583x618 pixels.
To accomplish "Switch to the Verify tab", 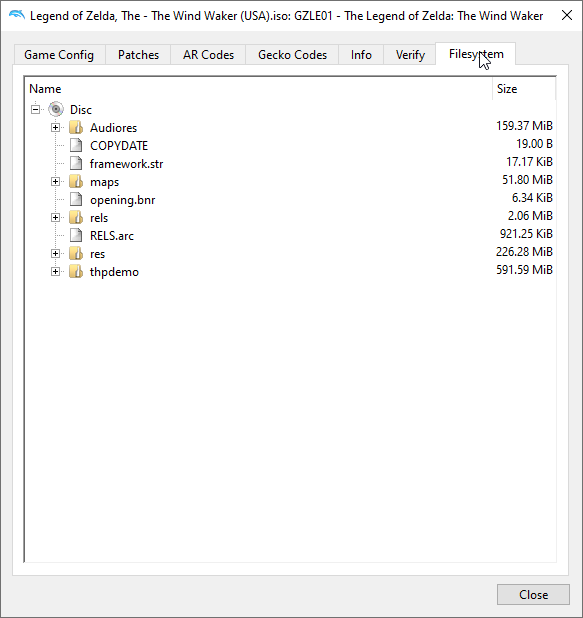I will pos(410,55).
